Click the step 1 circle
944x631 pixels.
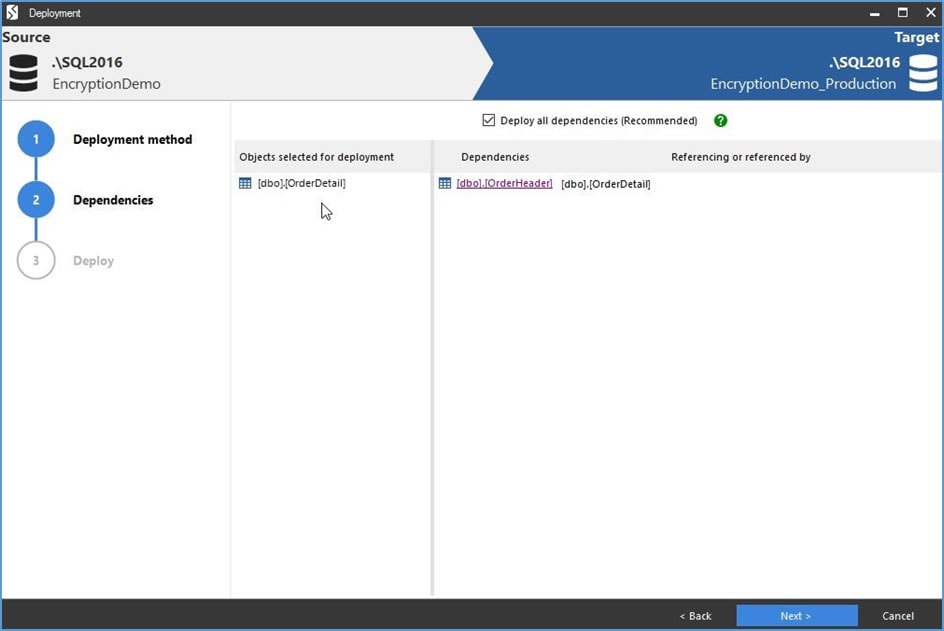[x=36, y=139]
